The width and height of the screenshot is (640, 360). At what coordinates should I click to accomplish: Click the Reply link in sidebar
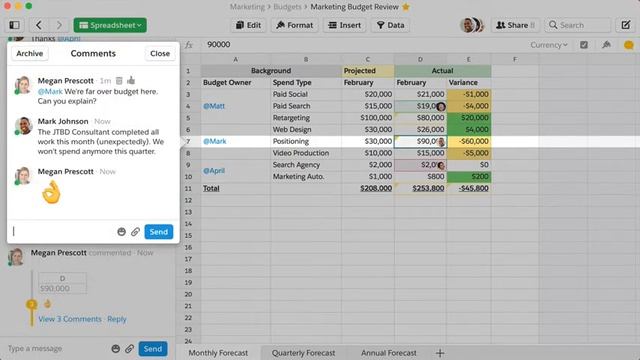click(117, 319)
